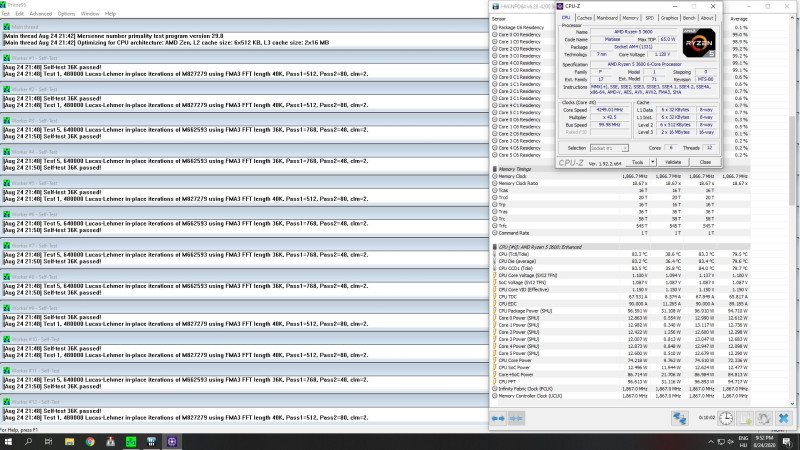Open the Windows Start menu
800x450 pixels.
[x=8, y=442]
